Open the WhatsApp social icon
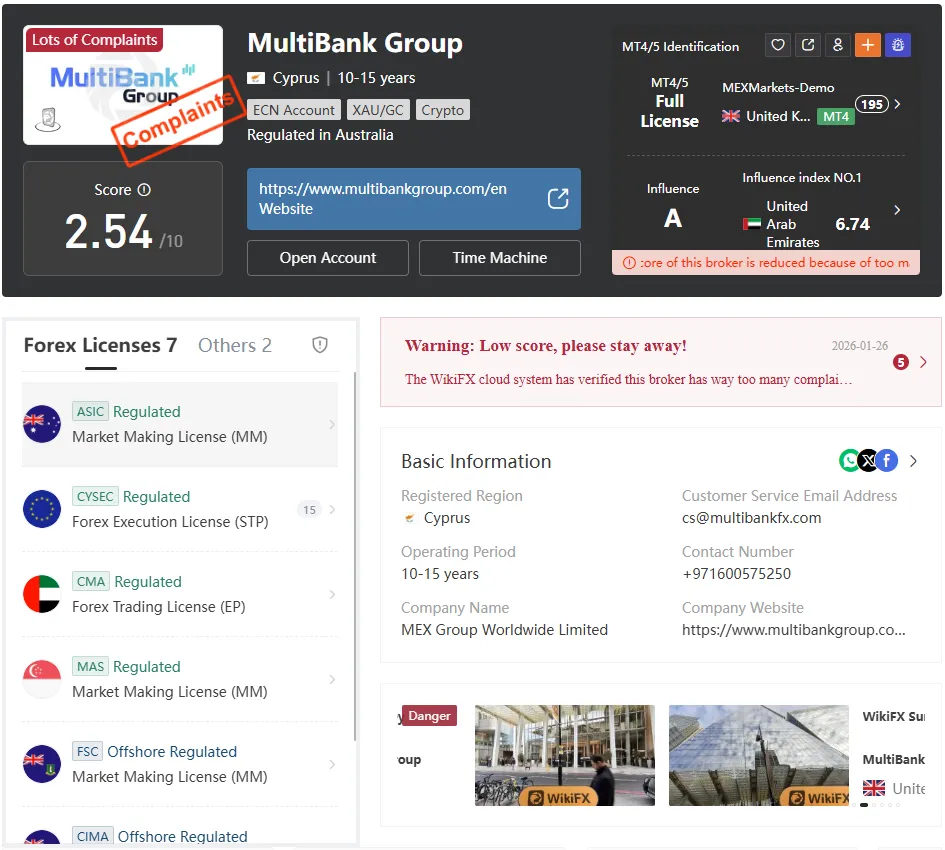 pyautogui.click(x=849, y=461)
